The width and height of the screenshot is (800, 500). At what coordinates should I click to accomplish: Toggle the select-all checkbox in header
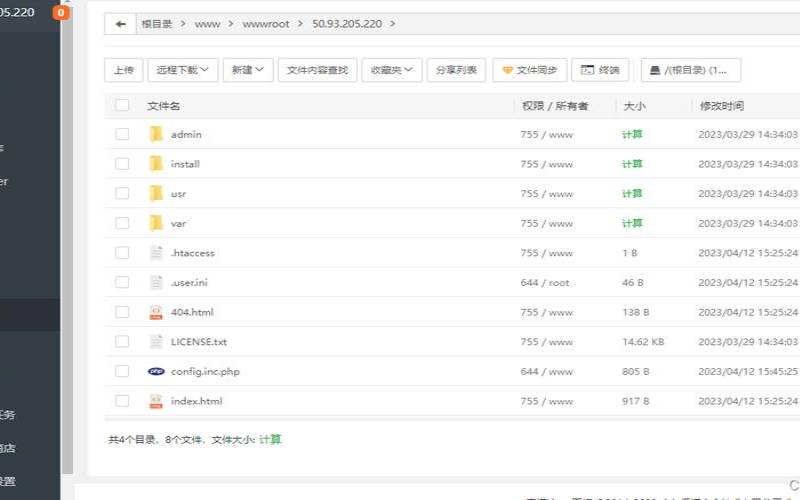(x=122, y=105)
